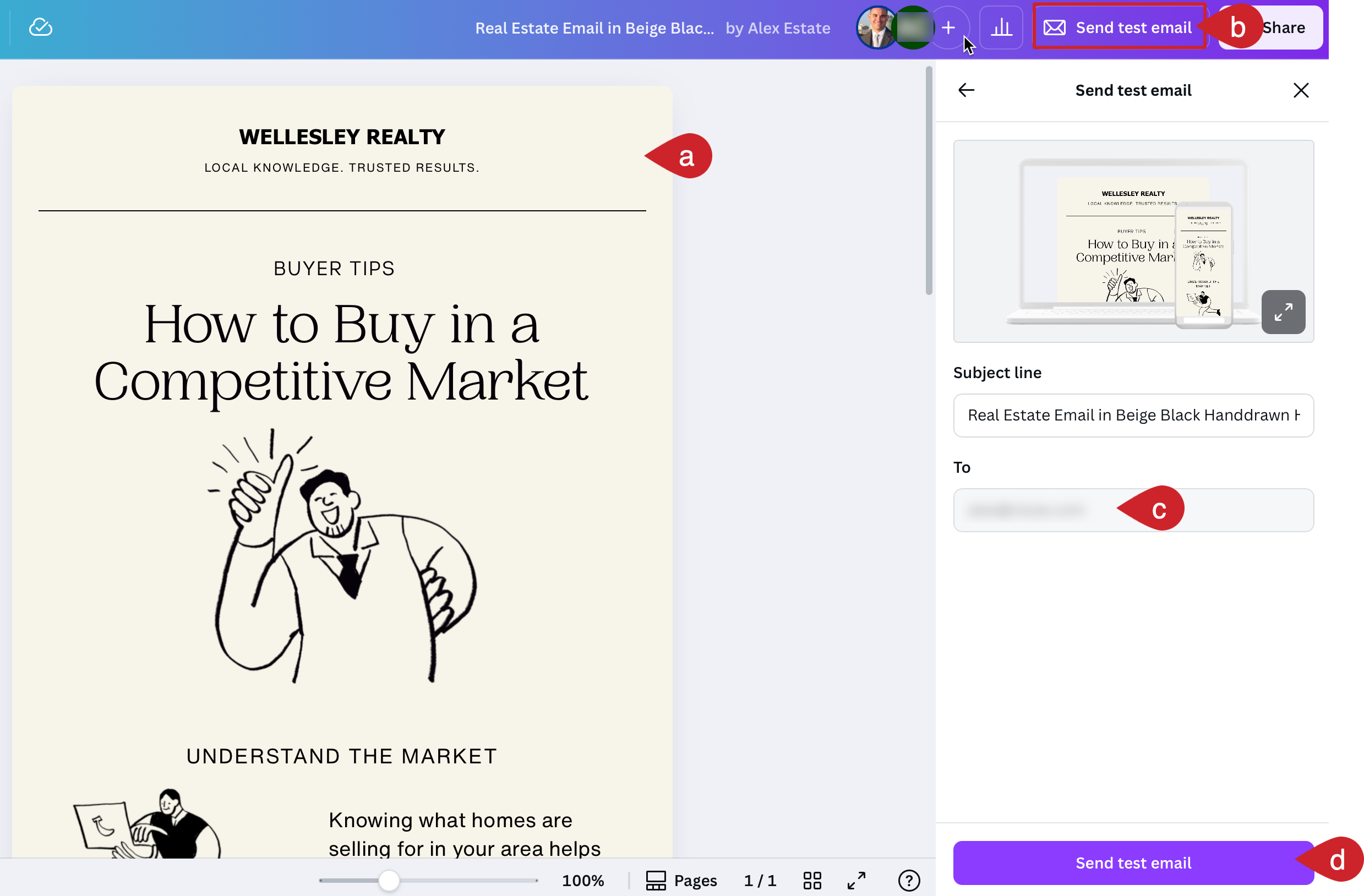The height and width of the screenshot is (896, 1364).
Task: Adjust the zoom slider
Action: tap(389, 881)
